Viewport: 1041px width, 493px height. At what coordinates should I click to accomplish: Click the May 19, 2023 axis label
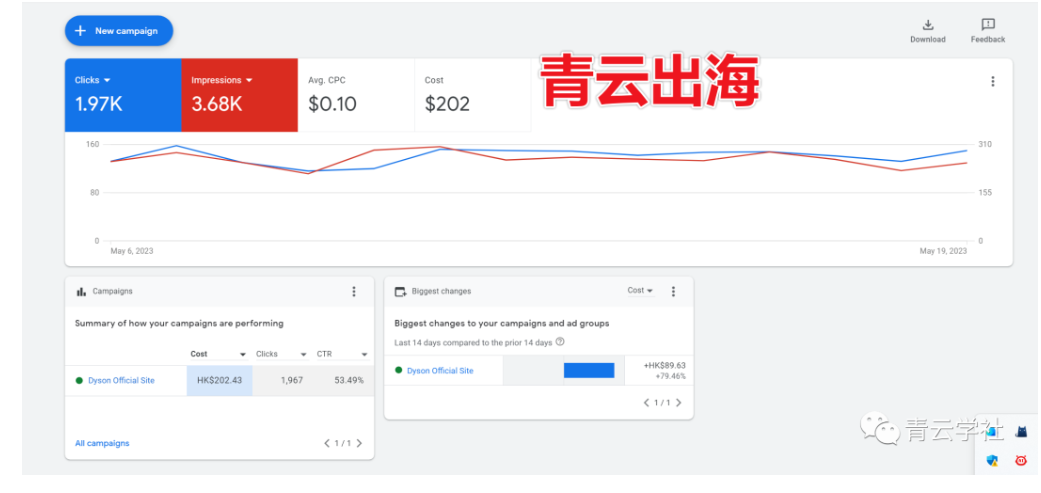pos(943,251)
